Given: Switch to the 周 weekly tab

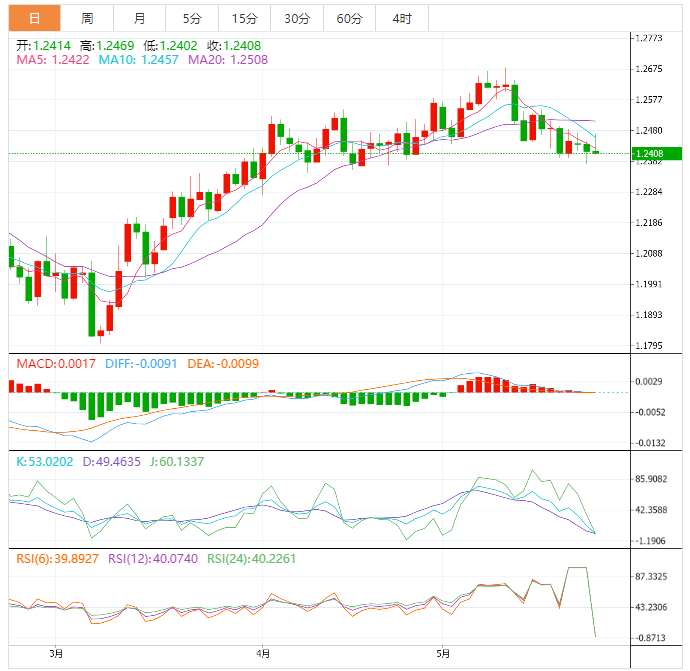Looking at the screenshot, I should [x=87, y=18].
